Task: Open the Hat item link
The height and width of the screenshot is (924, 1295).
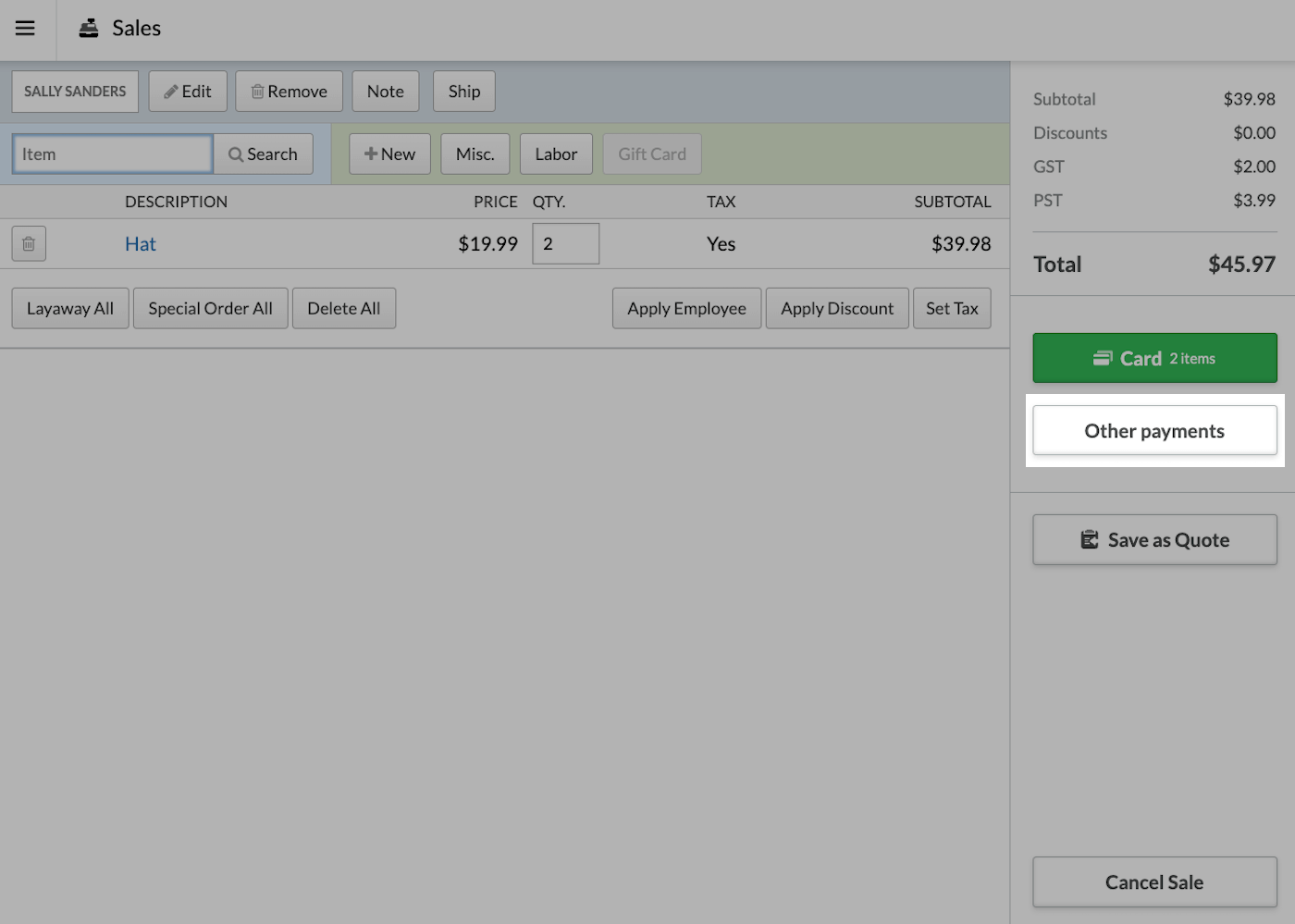Action: 141,244
